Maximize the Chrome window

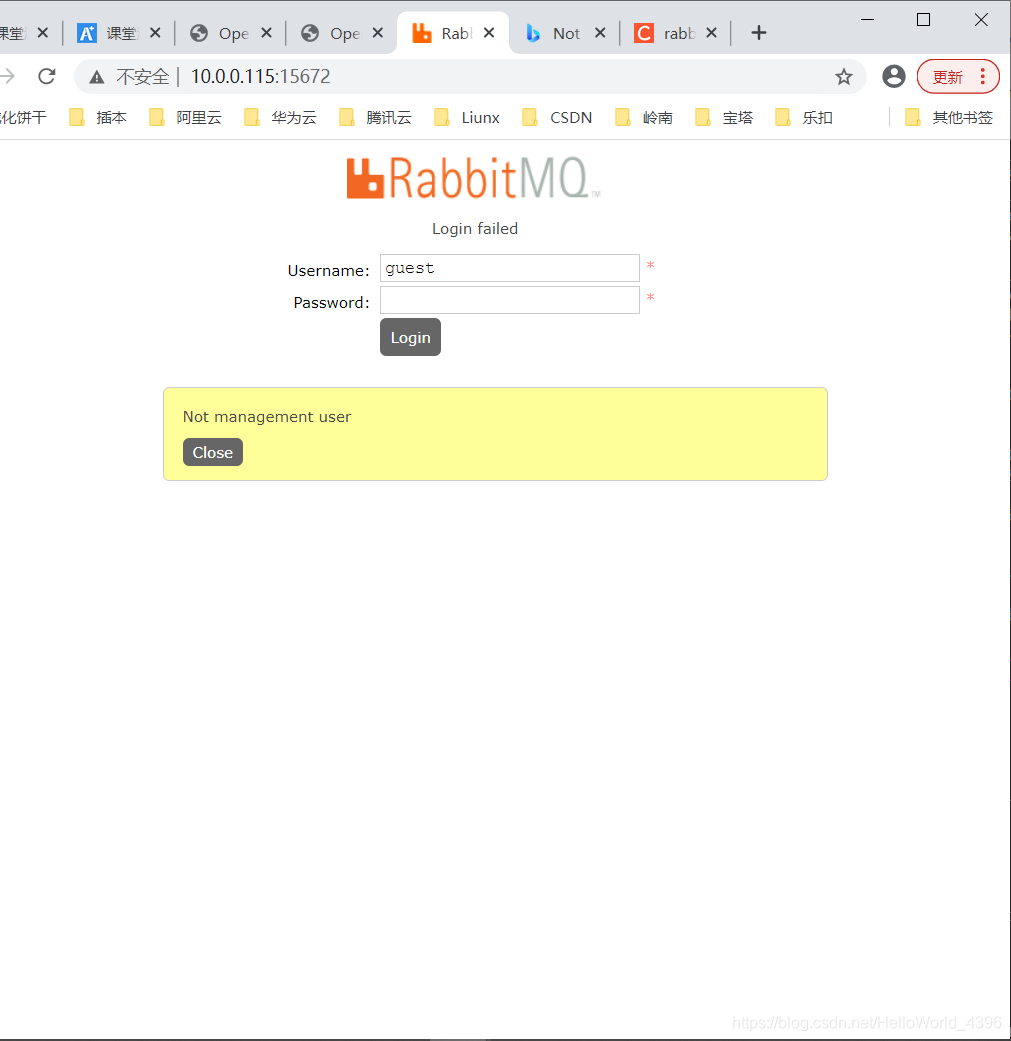(923, 20)
